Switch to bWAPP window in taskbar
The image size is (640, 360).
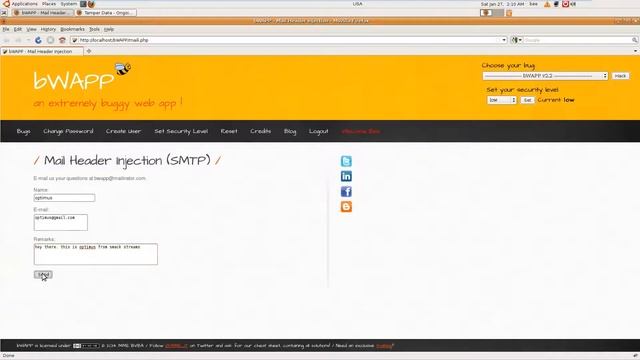[x=42, y=13]
